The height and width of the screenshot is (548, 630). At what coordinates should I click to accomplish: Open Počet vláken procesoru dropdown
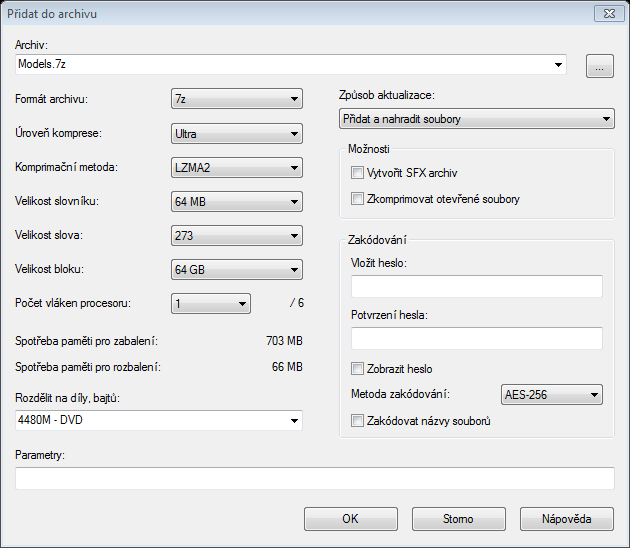[x=210, y=304]
